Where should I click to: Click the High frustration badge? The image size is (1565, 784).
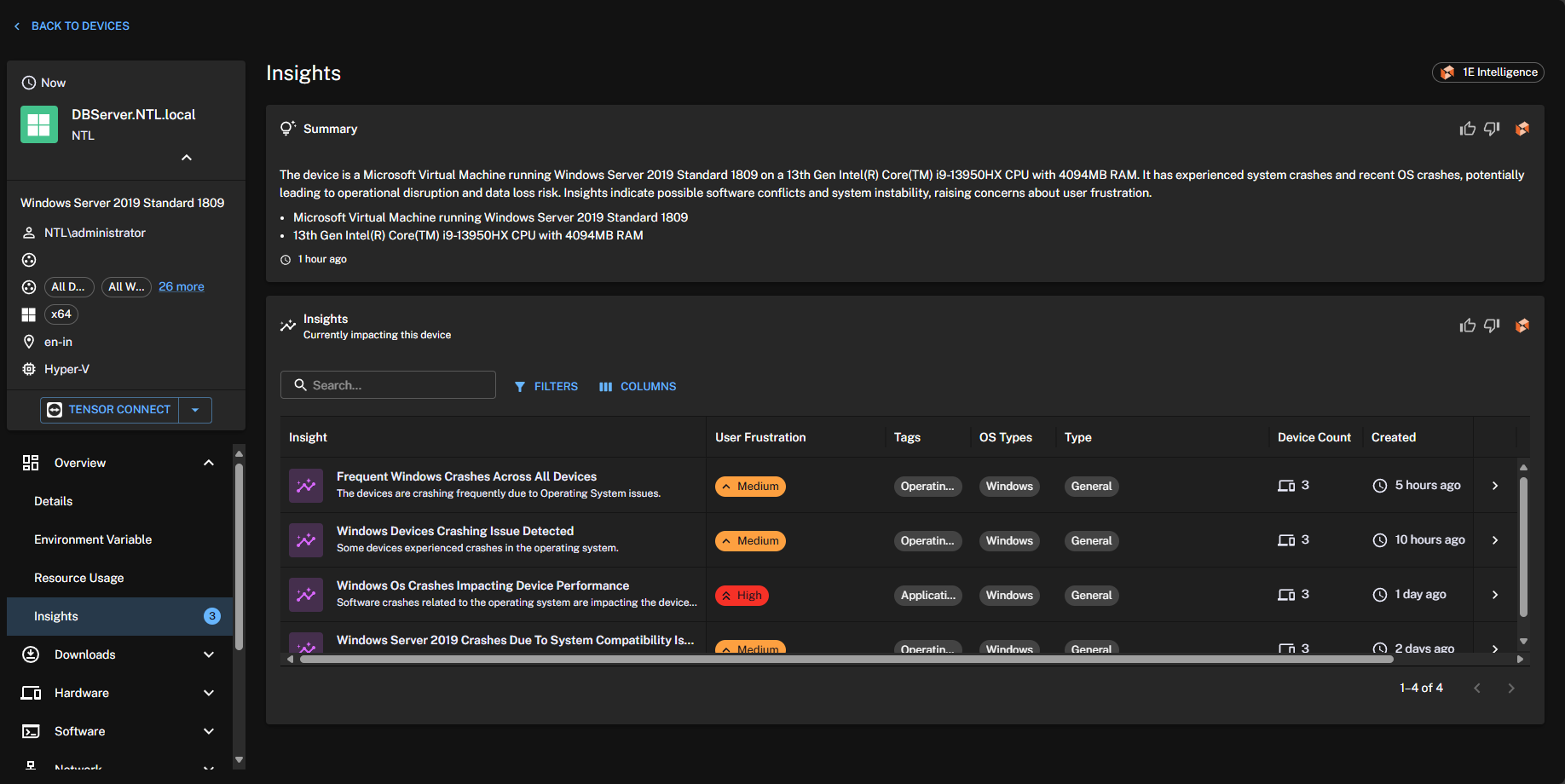[x=742, y=596]
